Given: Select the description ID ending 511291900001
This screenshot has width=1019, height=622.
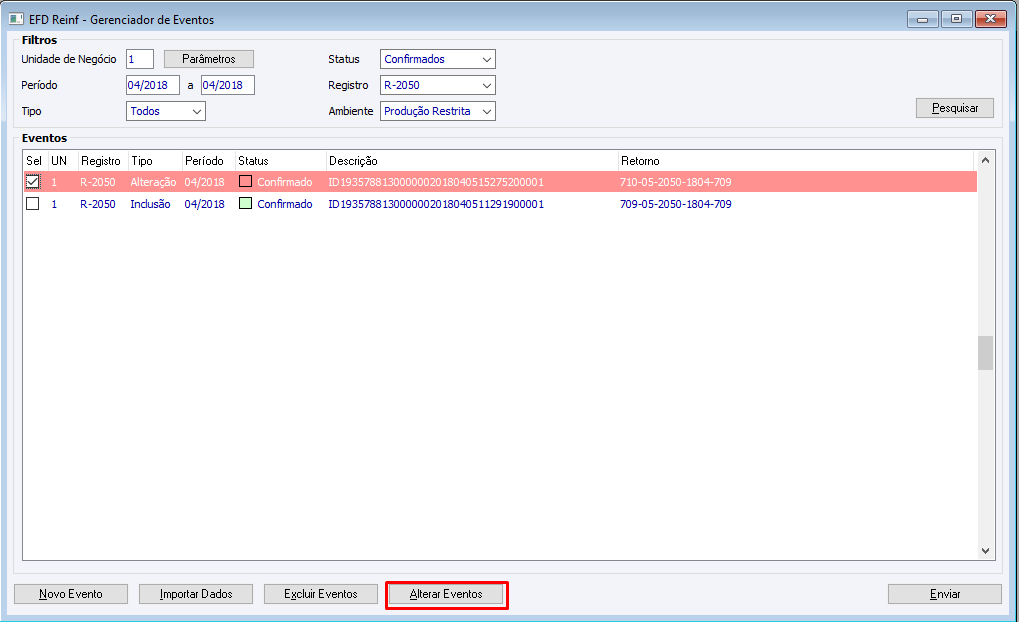Looking at the screenshot, I should (436, 204).
